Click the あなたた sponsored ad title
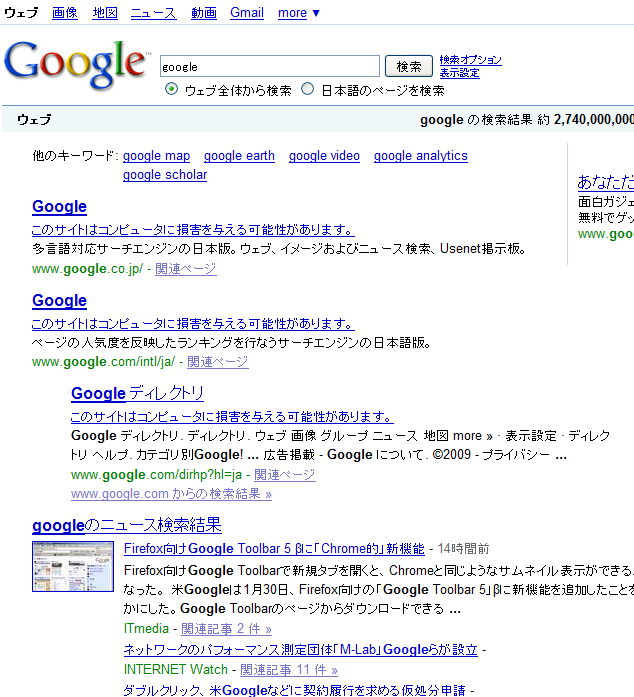This screenshot has width=634, height=697. coord(606,182)
